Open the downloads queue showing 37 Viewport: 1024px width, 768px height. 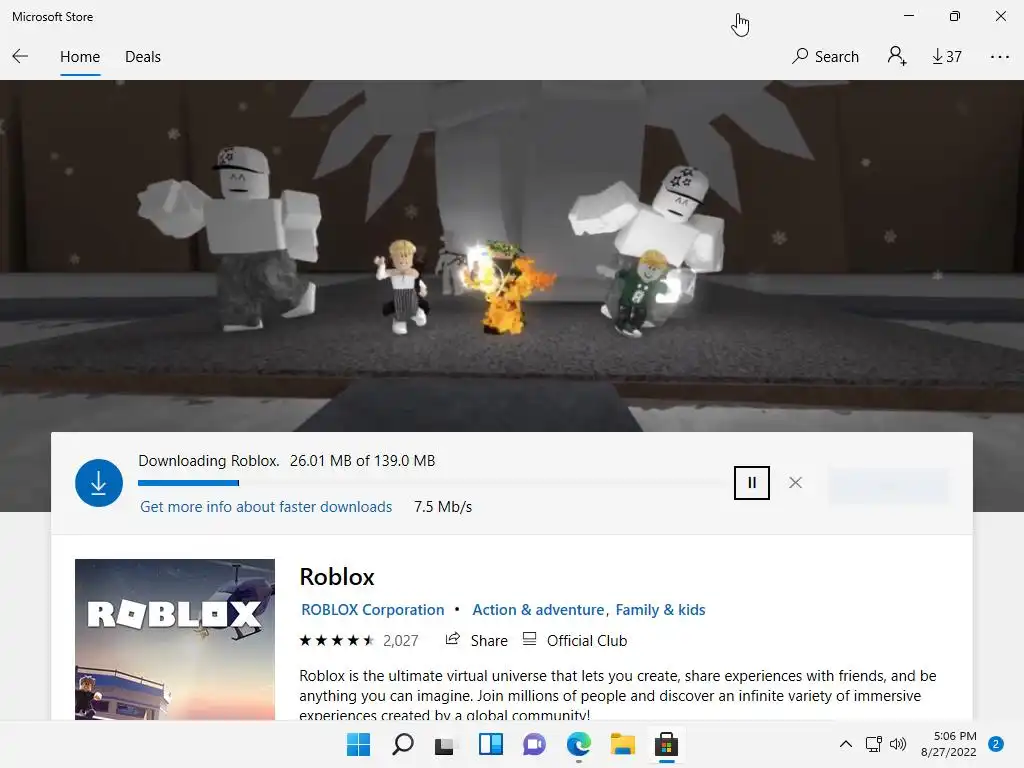tap(947, 57)
